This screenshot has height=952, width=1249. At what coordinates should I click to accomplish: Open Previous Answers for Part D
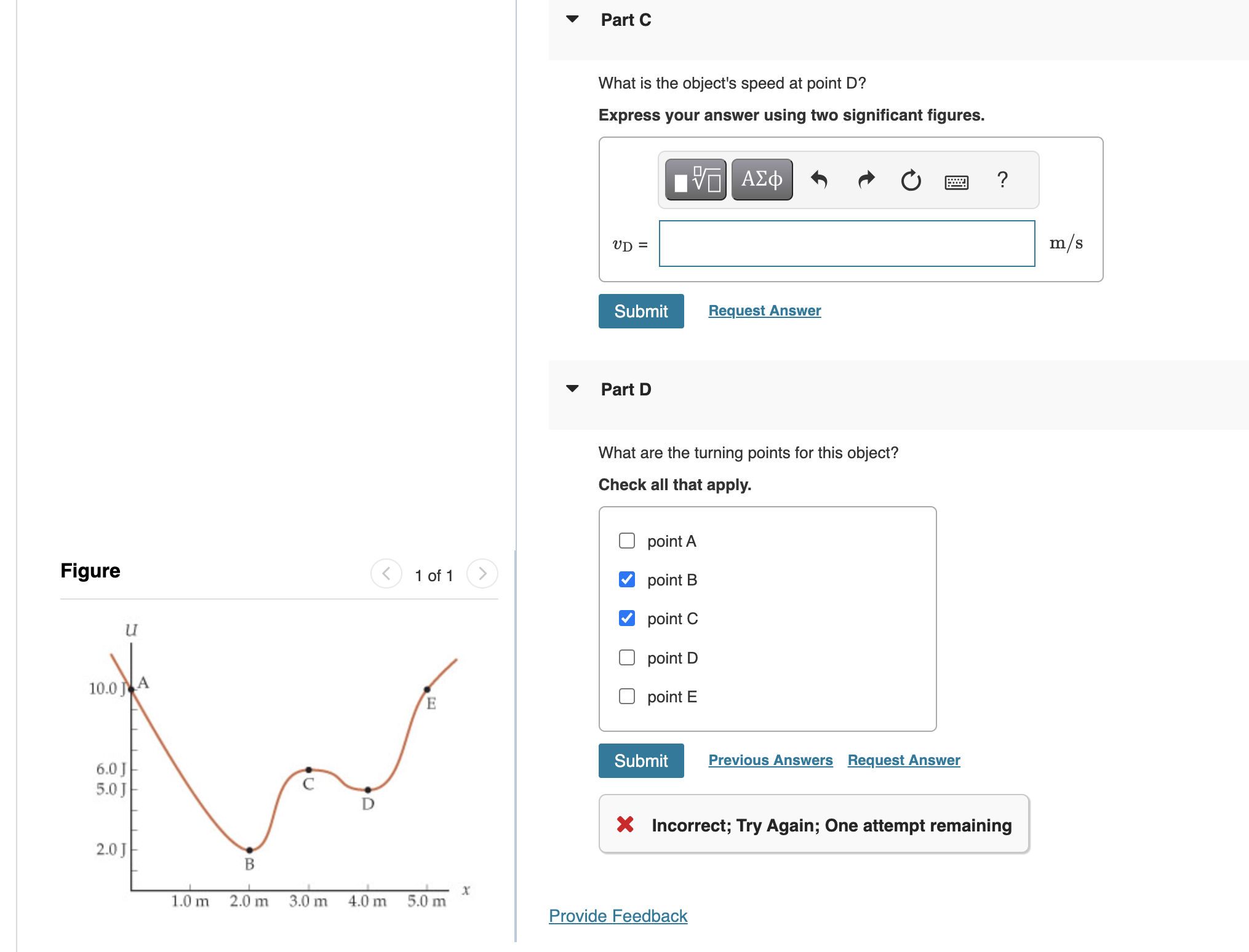tap(770, 760)
